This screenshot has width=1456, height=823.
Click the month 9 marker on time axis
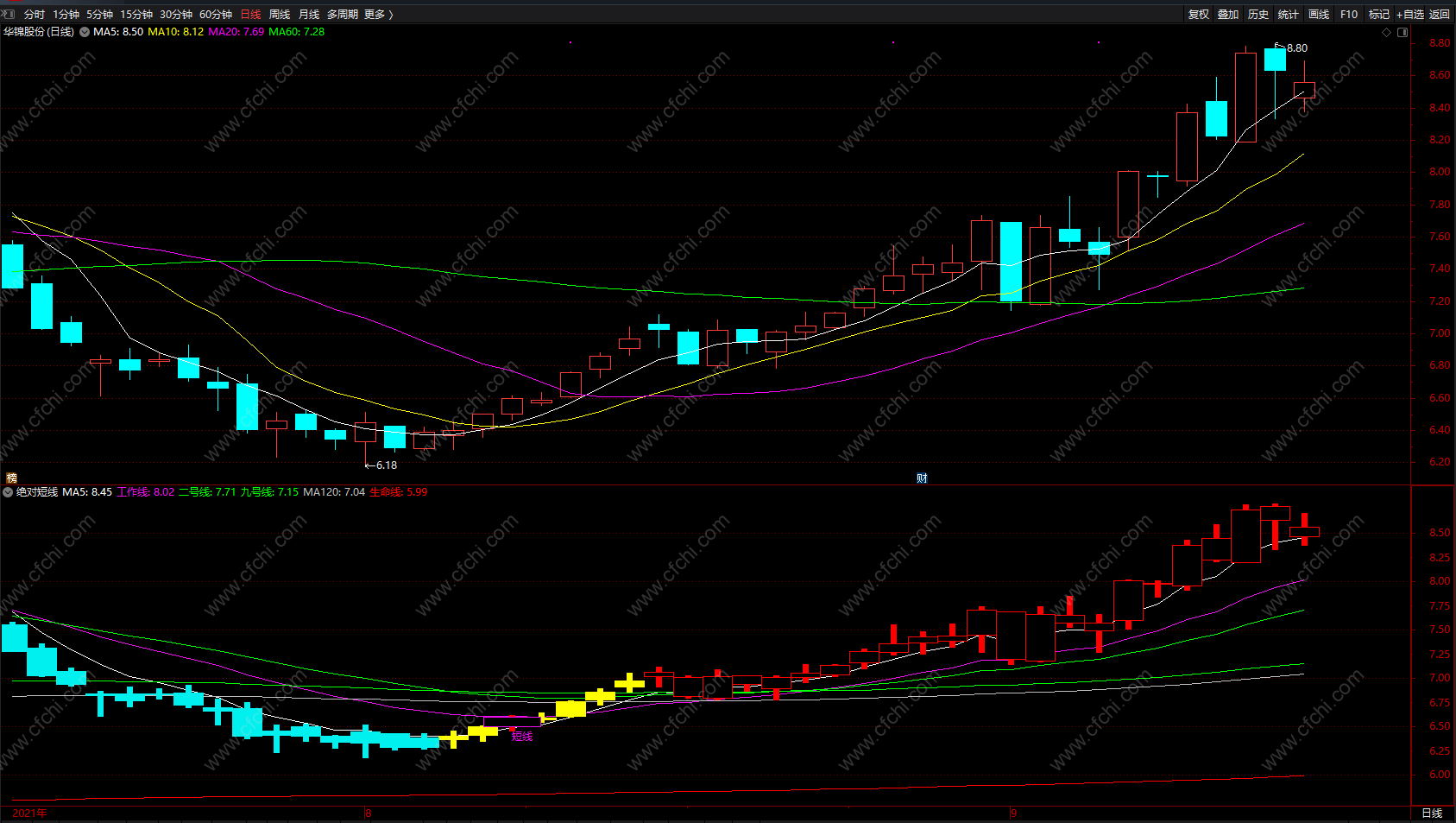[1014, 814]
